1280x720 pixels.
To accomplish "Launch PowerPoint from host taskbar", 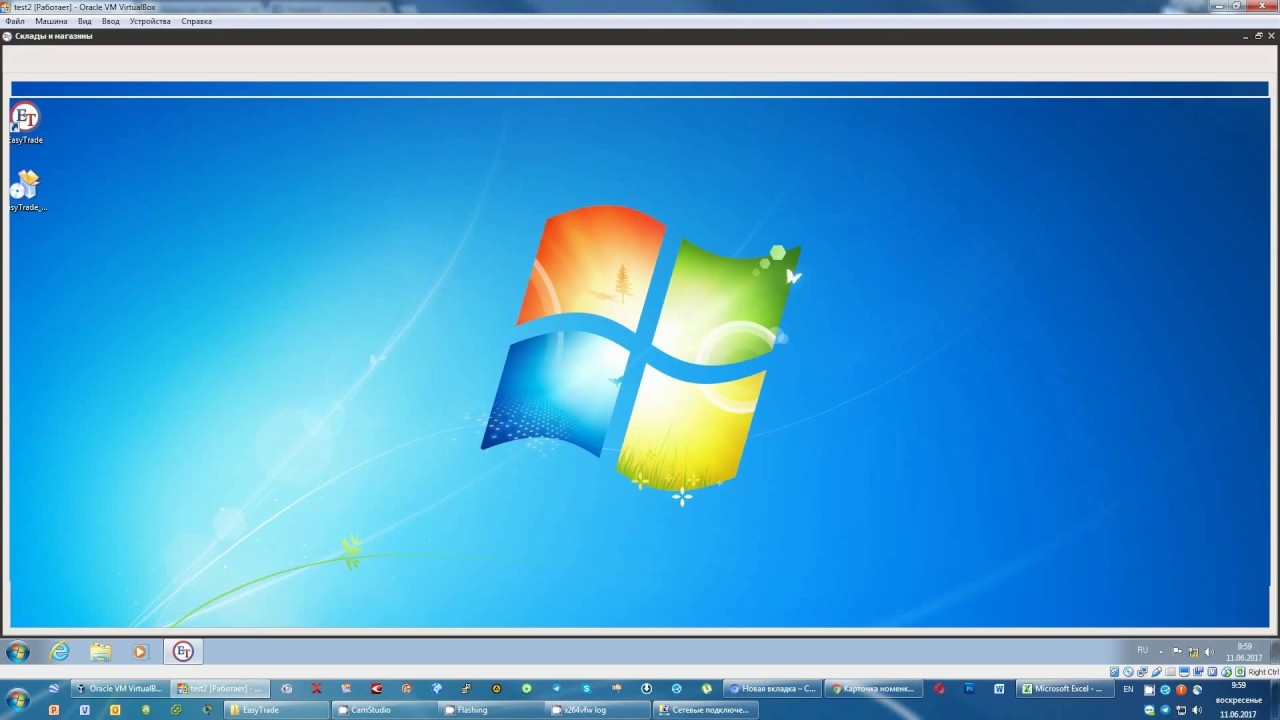I will coord(54,710).
